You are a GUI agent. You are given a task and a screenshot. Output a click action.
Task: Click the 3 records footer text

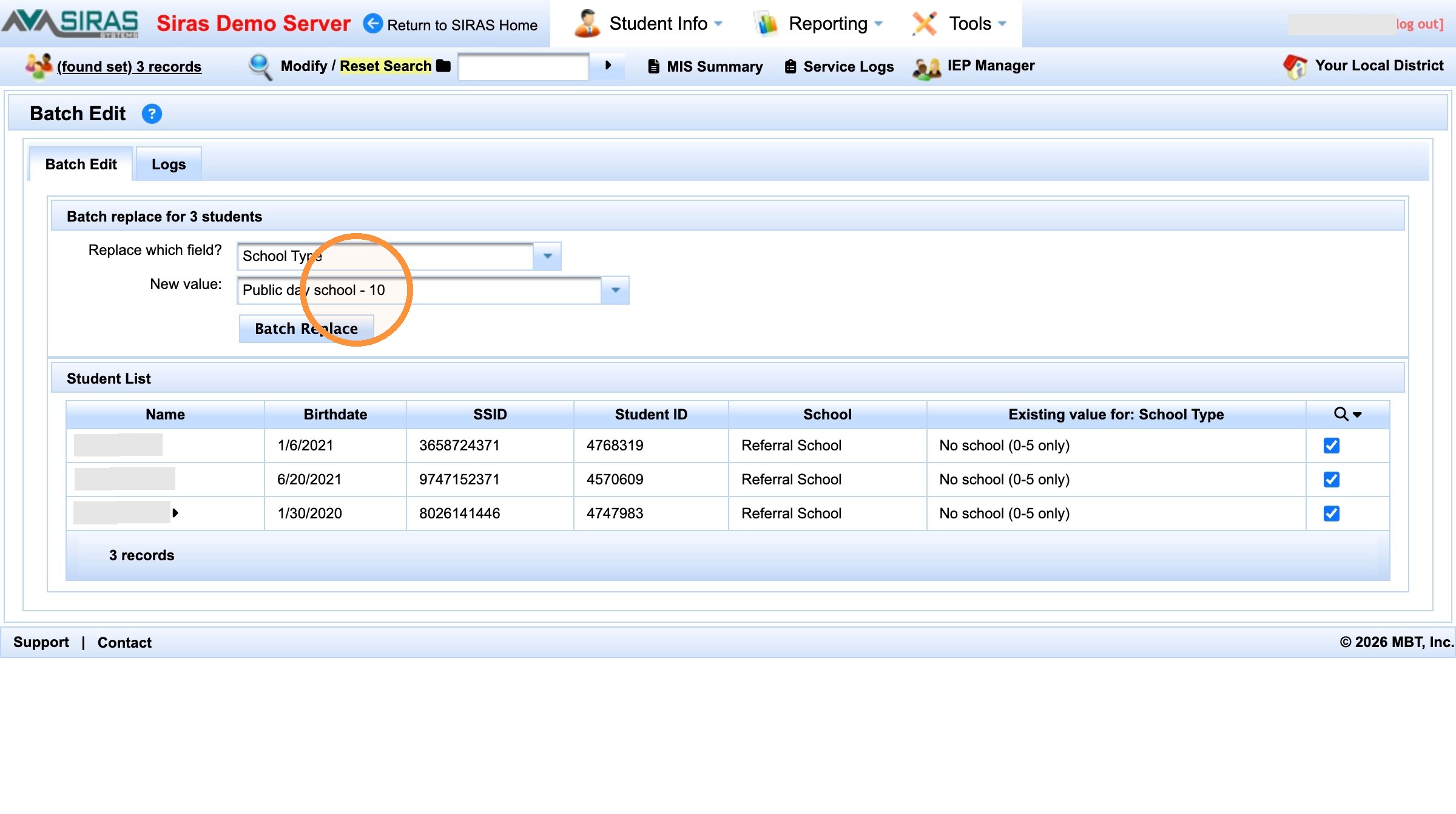[x=141, y=555]
